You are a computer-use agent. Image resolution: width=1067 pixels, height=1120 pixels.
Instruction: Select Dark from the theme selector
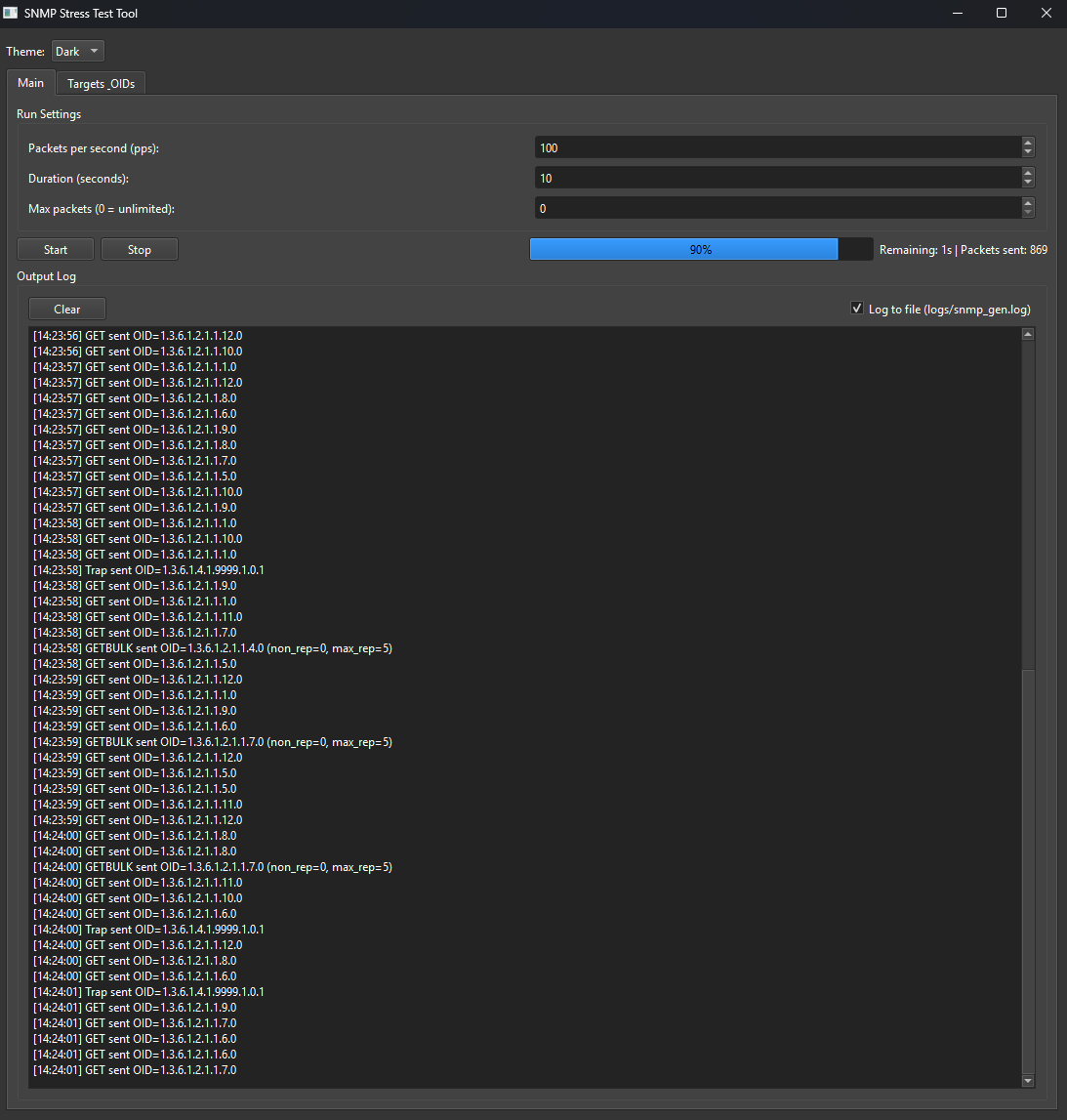[x=77, y=51]
